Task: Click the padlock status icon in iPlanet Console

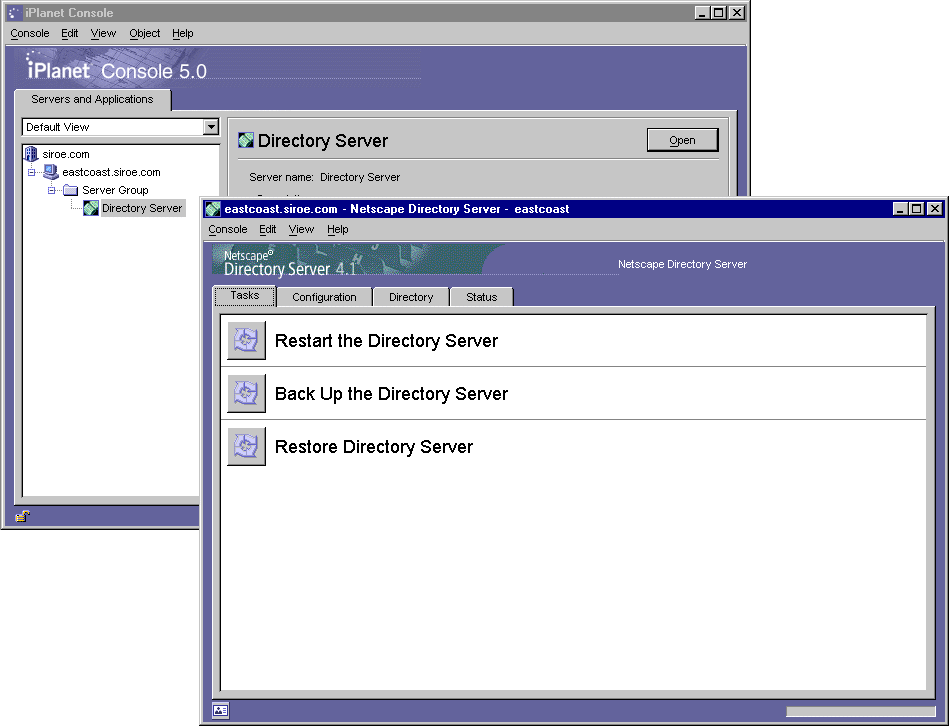Action: coord(22,516)
